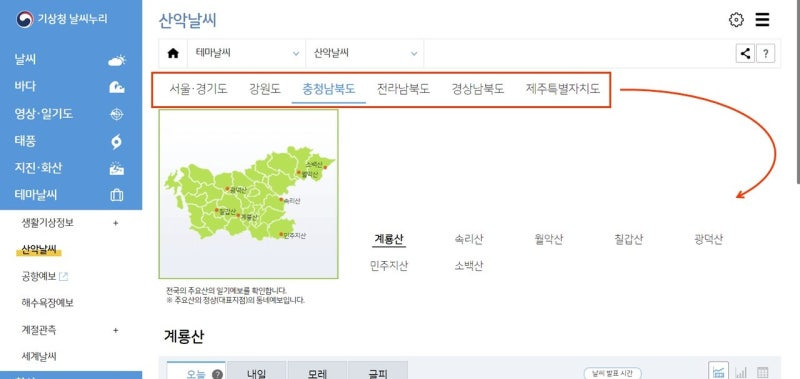Switch to table view icon
The image size is (800, 379).
(x=762, y=372)
